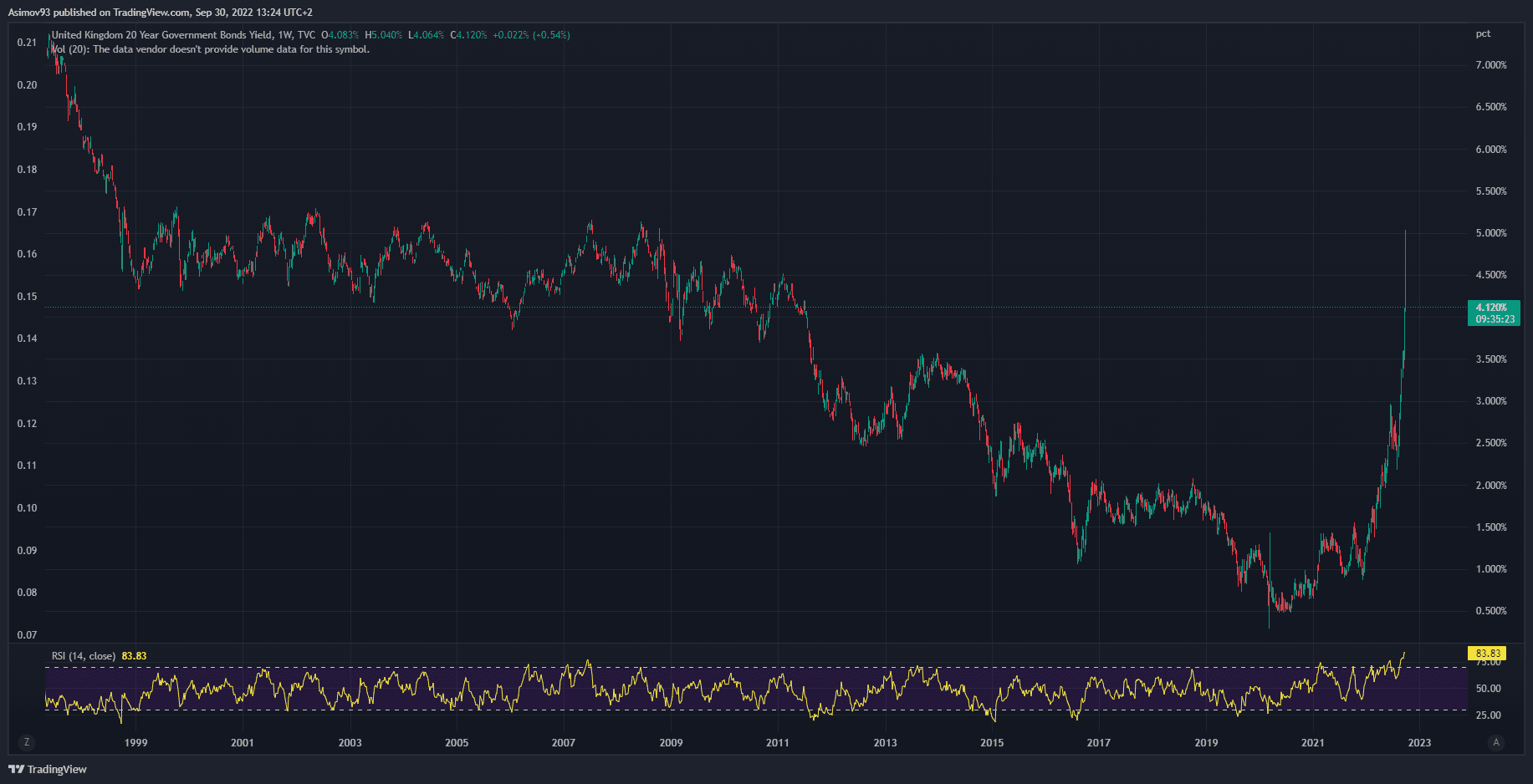Click the 2023 label on time axis
This screenshot has width=1533, height=784.
(x=1419, y=743)
